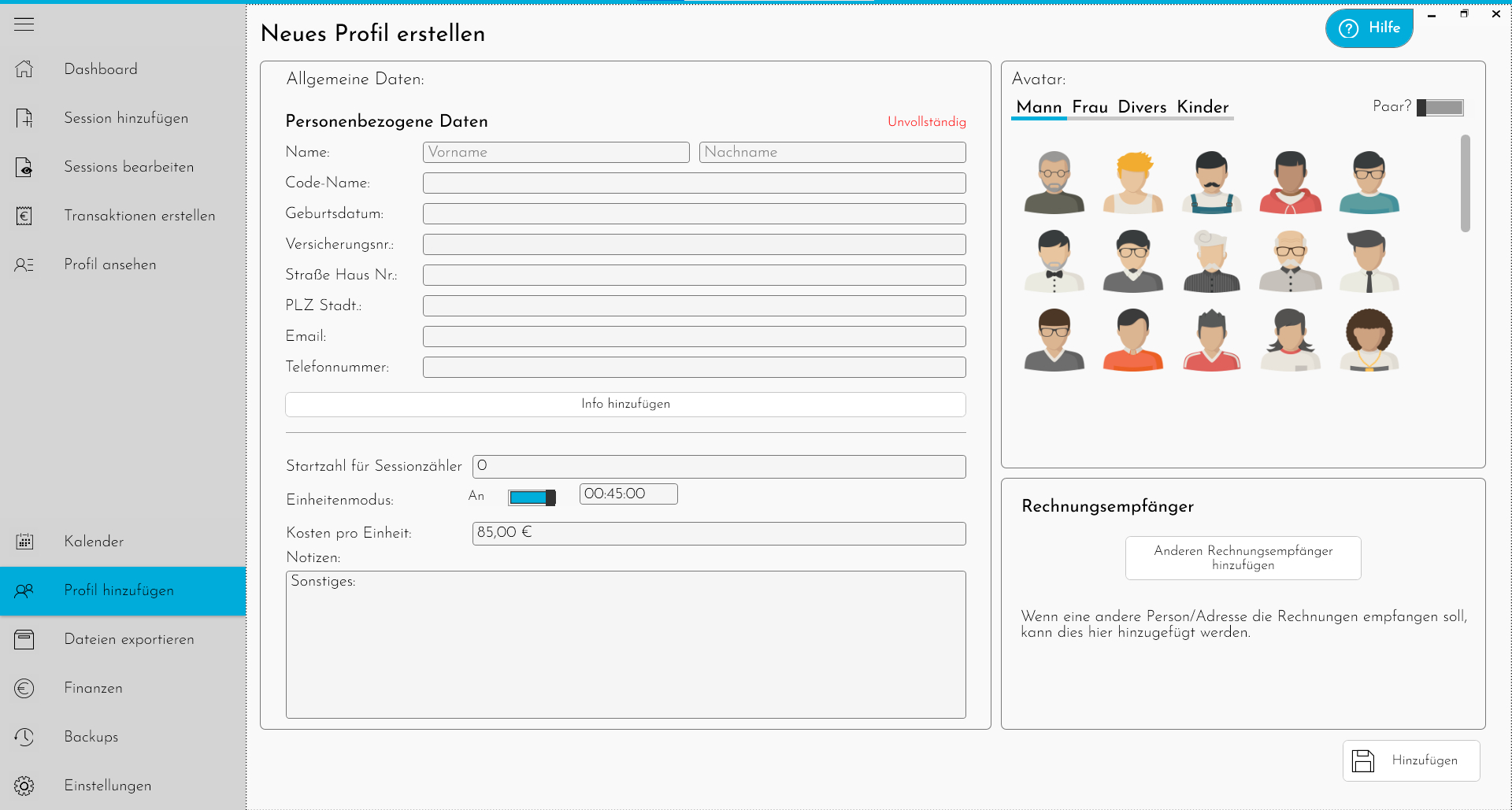
Task: Click the Dateien exportieren archive-box icon
Action: tap(24, 639)
